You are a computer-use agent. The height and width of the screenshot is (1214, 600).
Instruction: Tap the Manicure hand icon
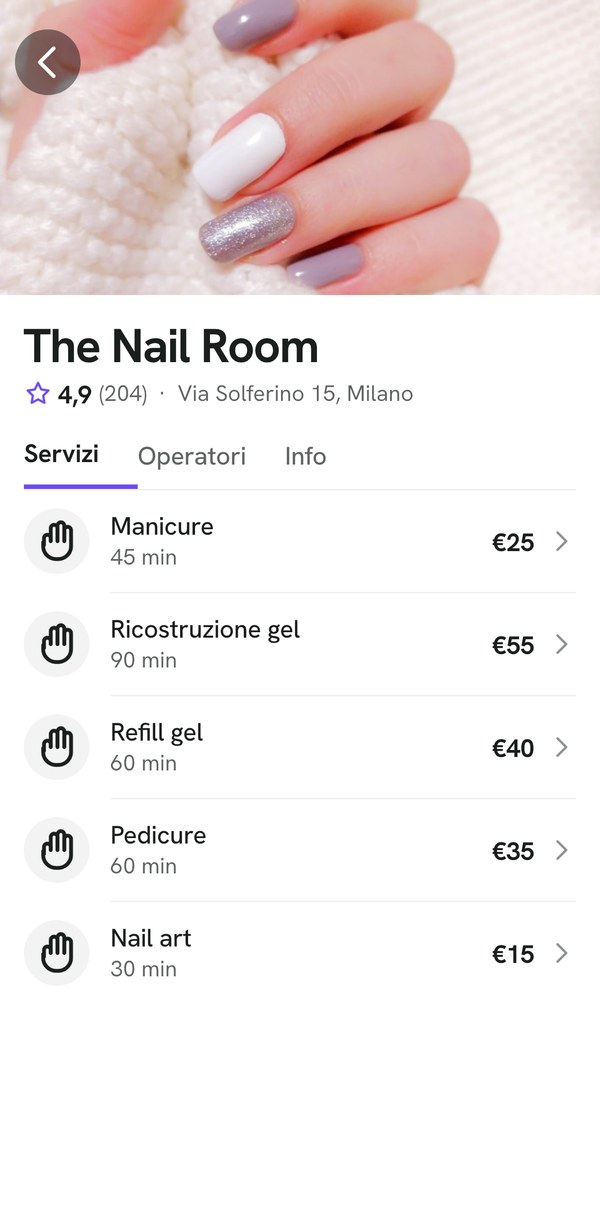click(57, 541)
